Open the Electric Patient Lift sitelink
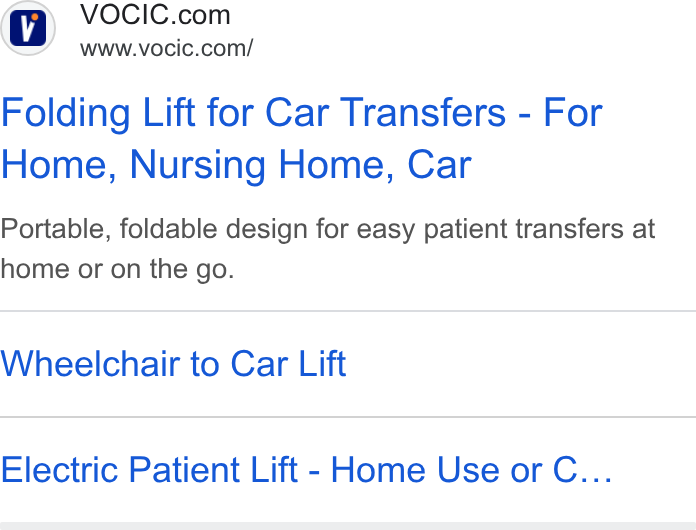The height and width of the screenshot is (530, 696). coord(306,470)
